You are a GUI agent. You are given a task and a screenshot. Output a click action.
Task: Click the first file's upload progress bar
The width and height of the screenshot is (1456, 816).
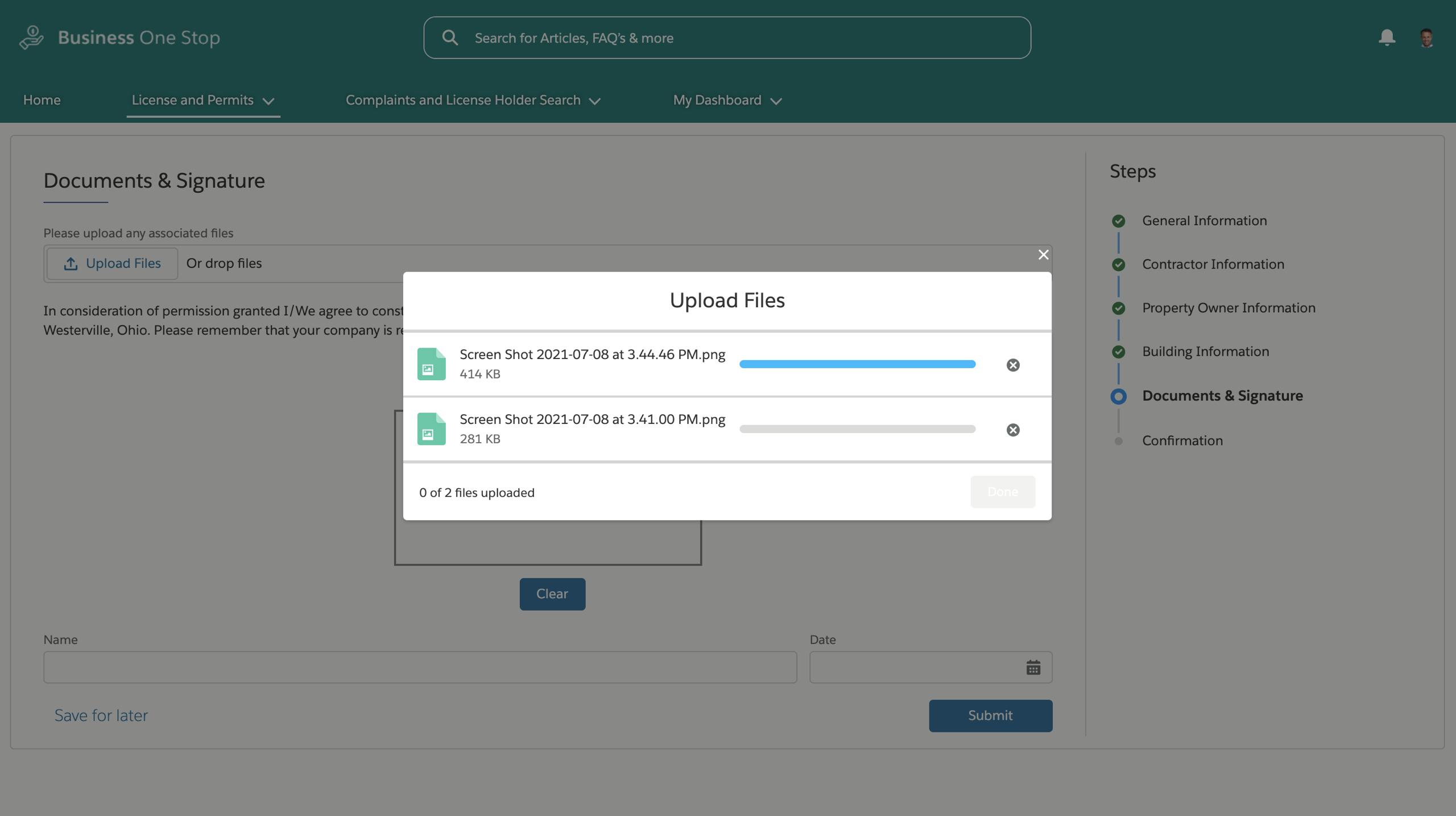pyautogui.click(x=857, y=364)
